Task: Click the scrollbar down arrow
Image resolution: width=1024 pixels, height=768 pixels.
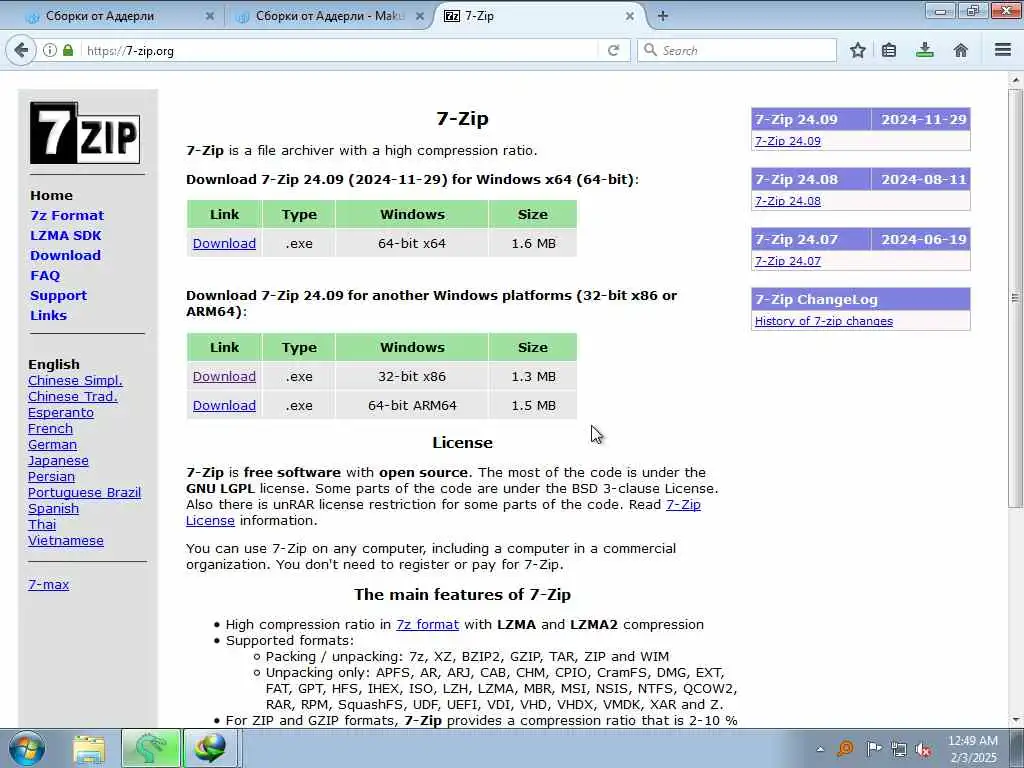Action: point(1016,720)
